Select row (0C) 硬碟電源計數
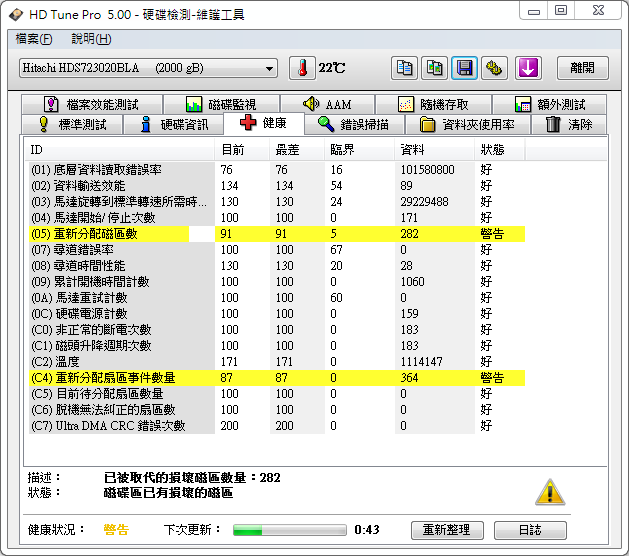 pyautogui.click(x=277, y=314)
